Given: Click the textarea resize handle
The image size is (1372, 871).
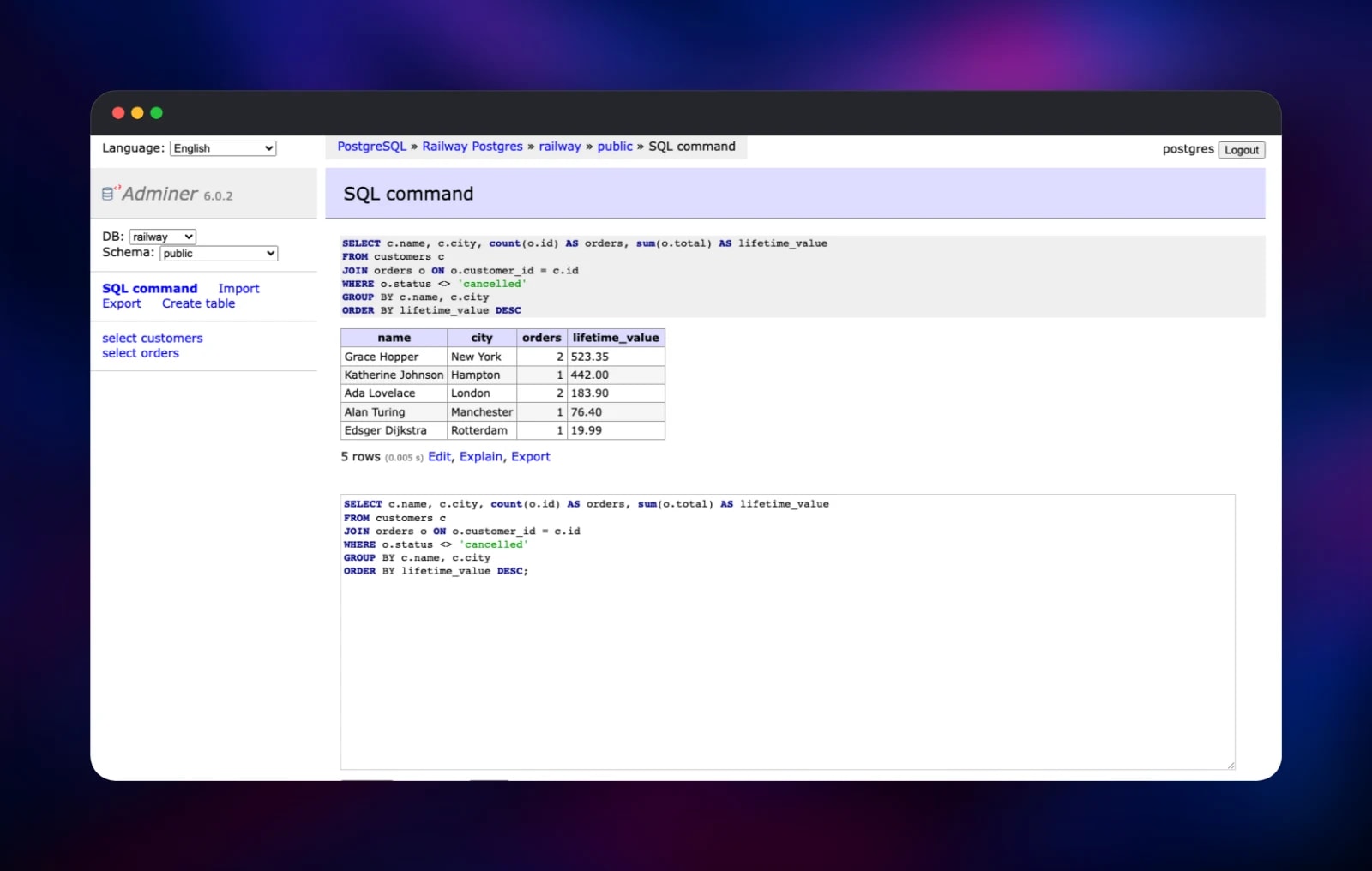Looking at the screenshot, I should coord(1231,765).
